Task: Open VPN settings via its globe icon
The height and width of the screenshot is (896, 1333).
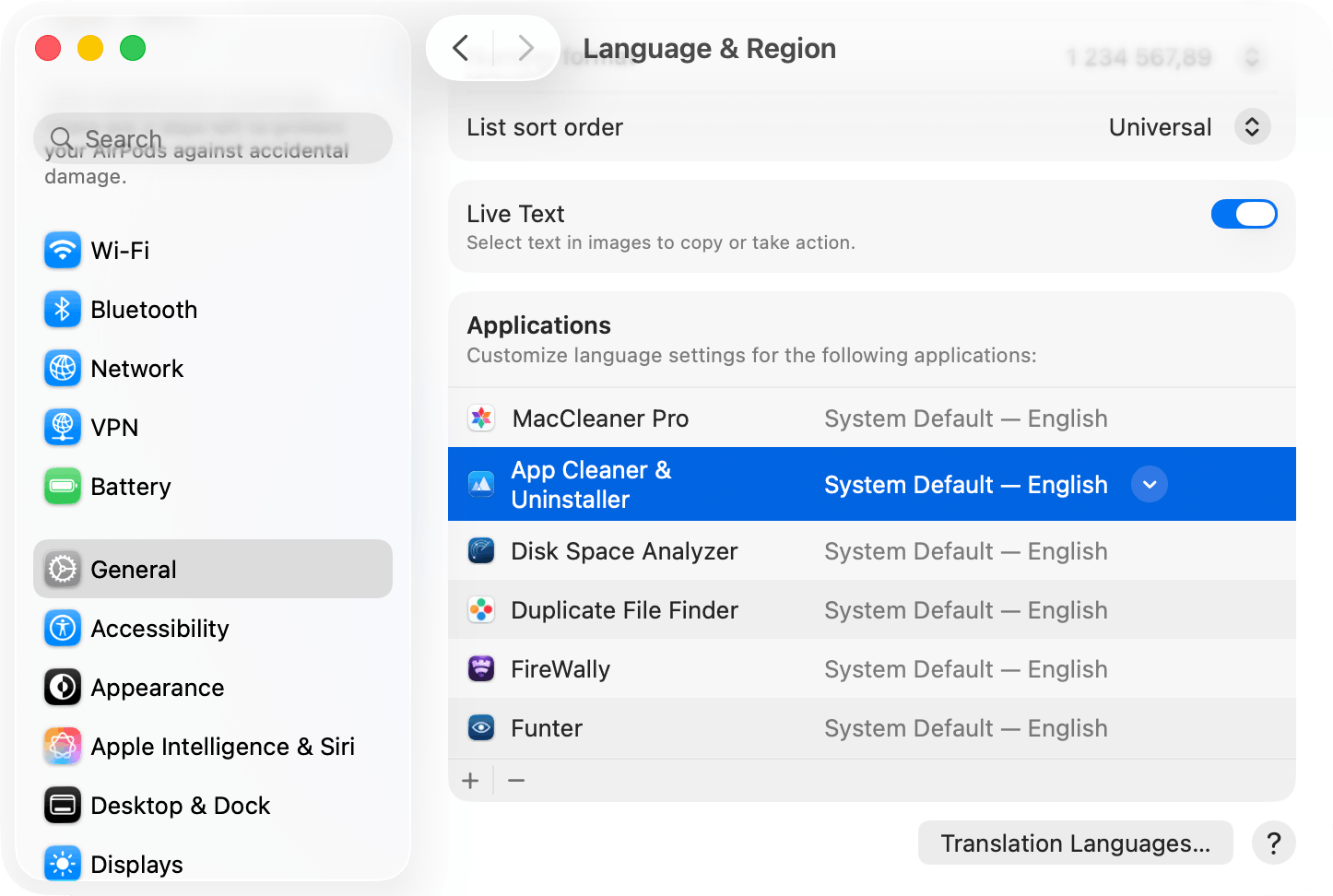Action: tap(62, 427)
